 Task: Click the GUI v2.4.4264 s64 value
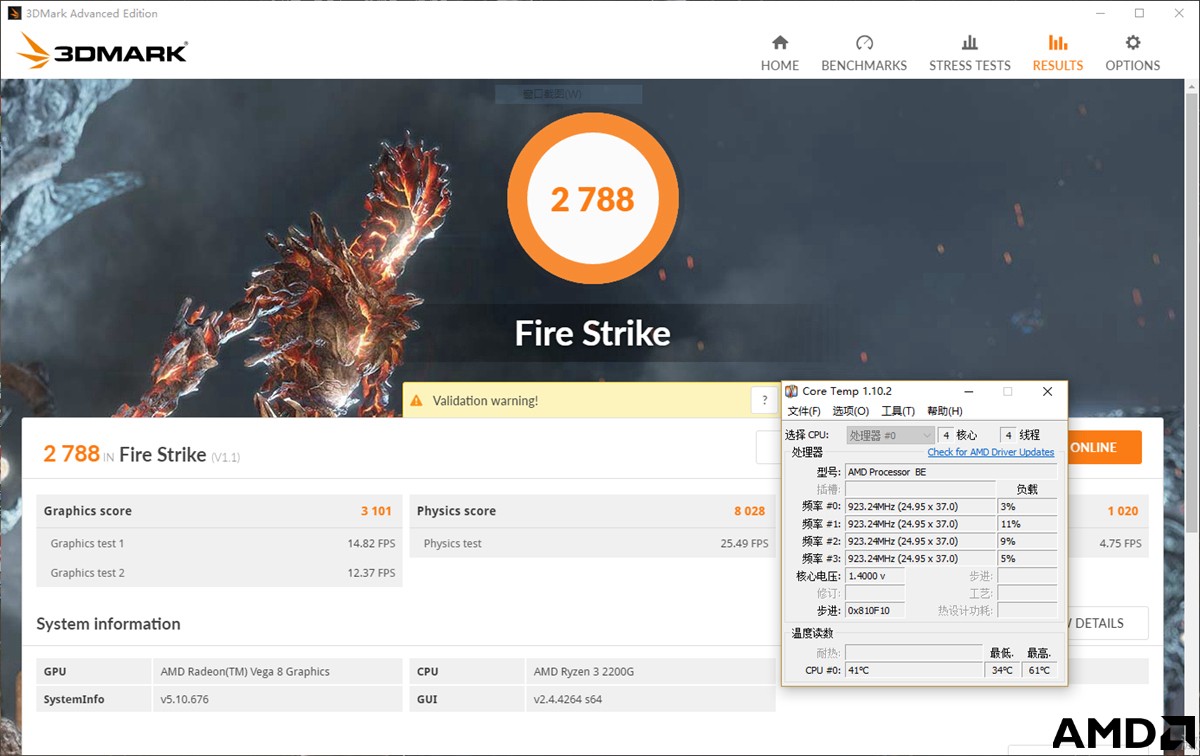(x=650, y=699)
